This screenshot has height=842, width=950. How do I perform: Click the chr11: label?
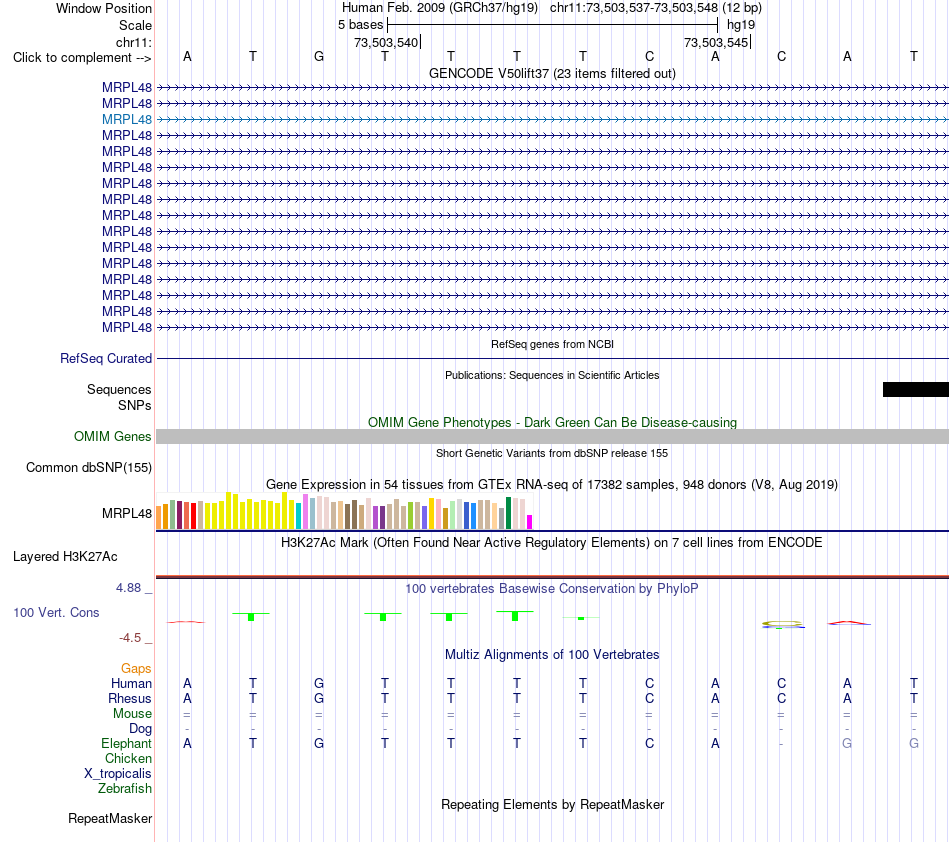[x=133, y=42]
